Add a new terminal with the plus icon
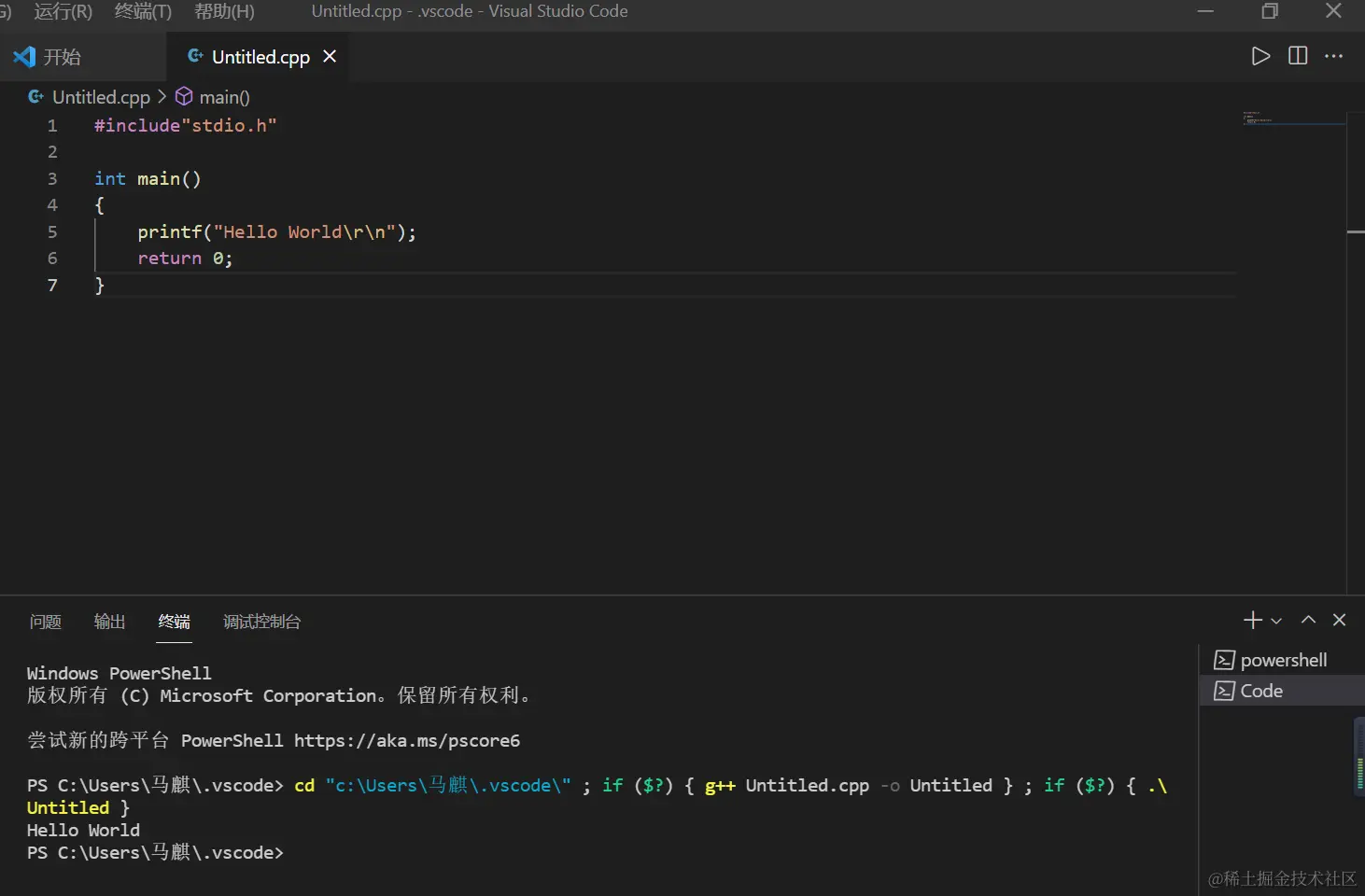Viewport: 1365px width, 896px height. (1253, 620)
